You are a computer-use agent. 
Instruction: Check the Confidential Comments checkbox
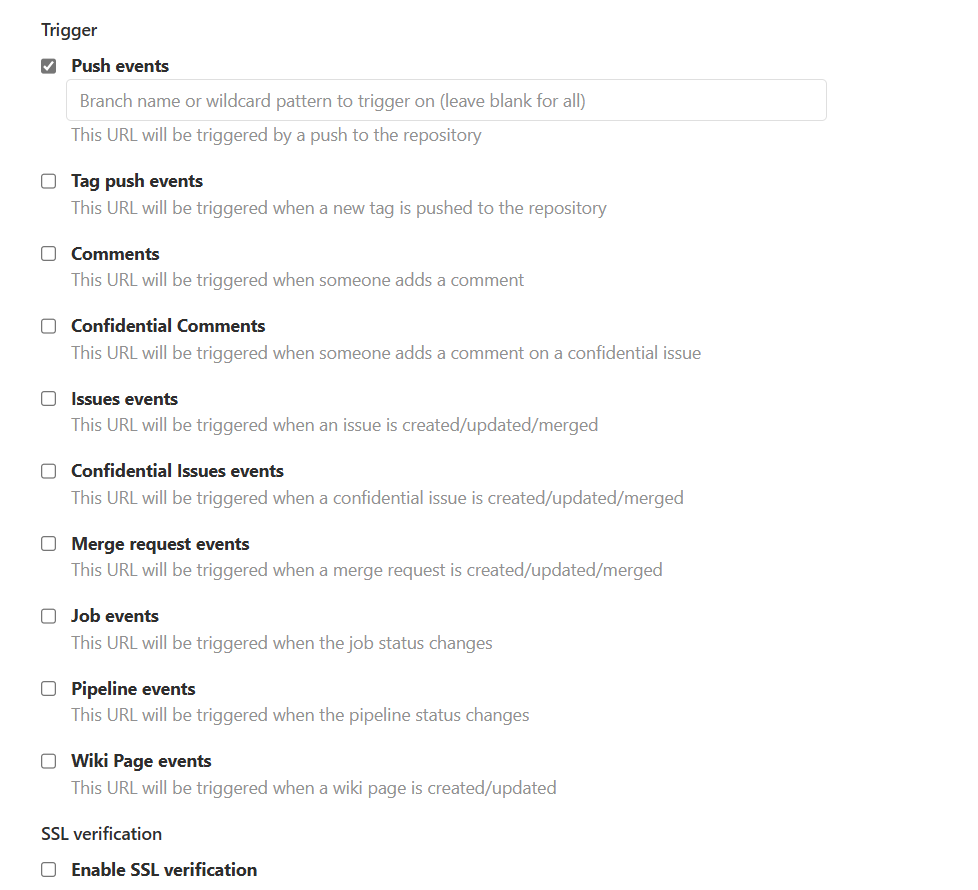pyautogui.click(x=48, y=326)
